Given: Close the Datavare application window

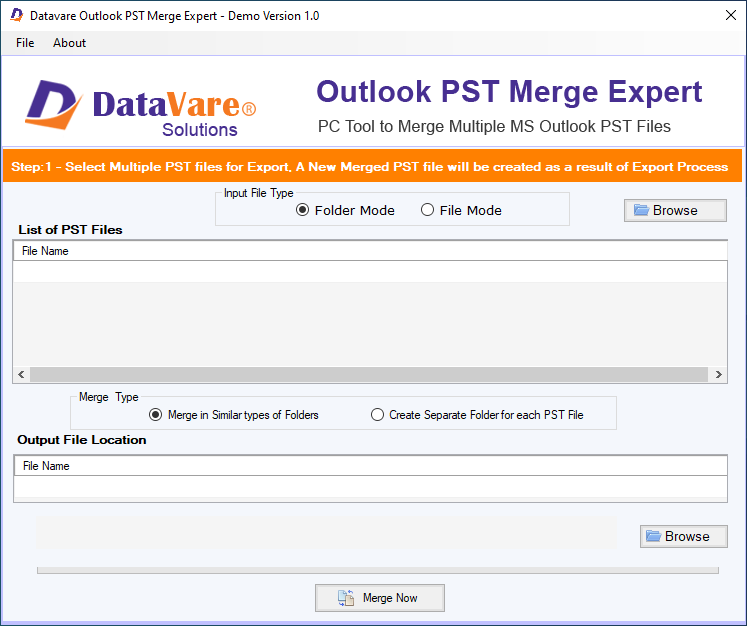Looking at the screenshot, I should [731, 15].
